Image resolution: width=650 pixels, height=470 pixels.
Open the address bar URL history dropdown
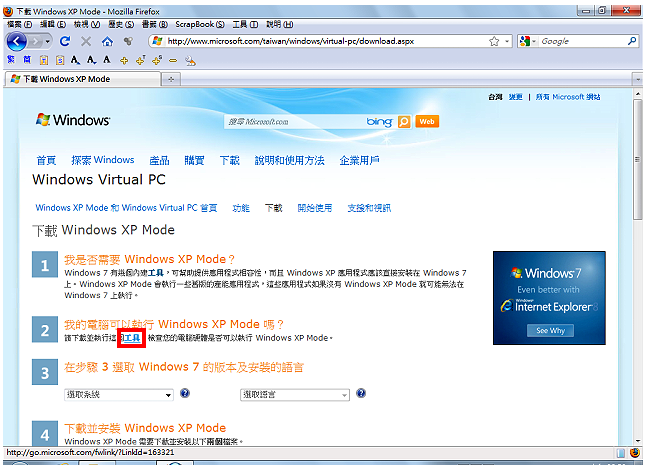coord(507,41)
